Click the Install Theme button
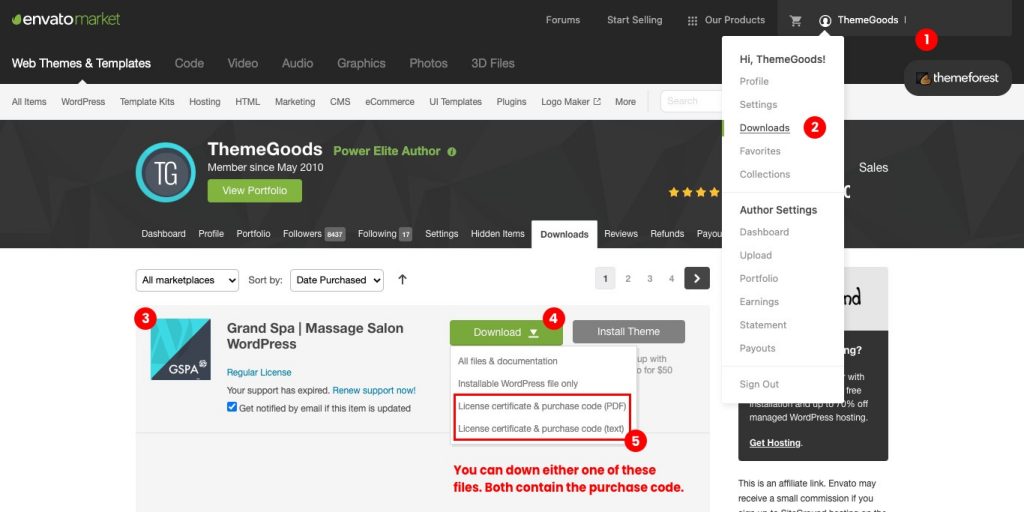Screen dimensions: 1024x512 (x=628, y=332)
